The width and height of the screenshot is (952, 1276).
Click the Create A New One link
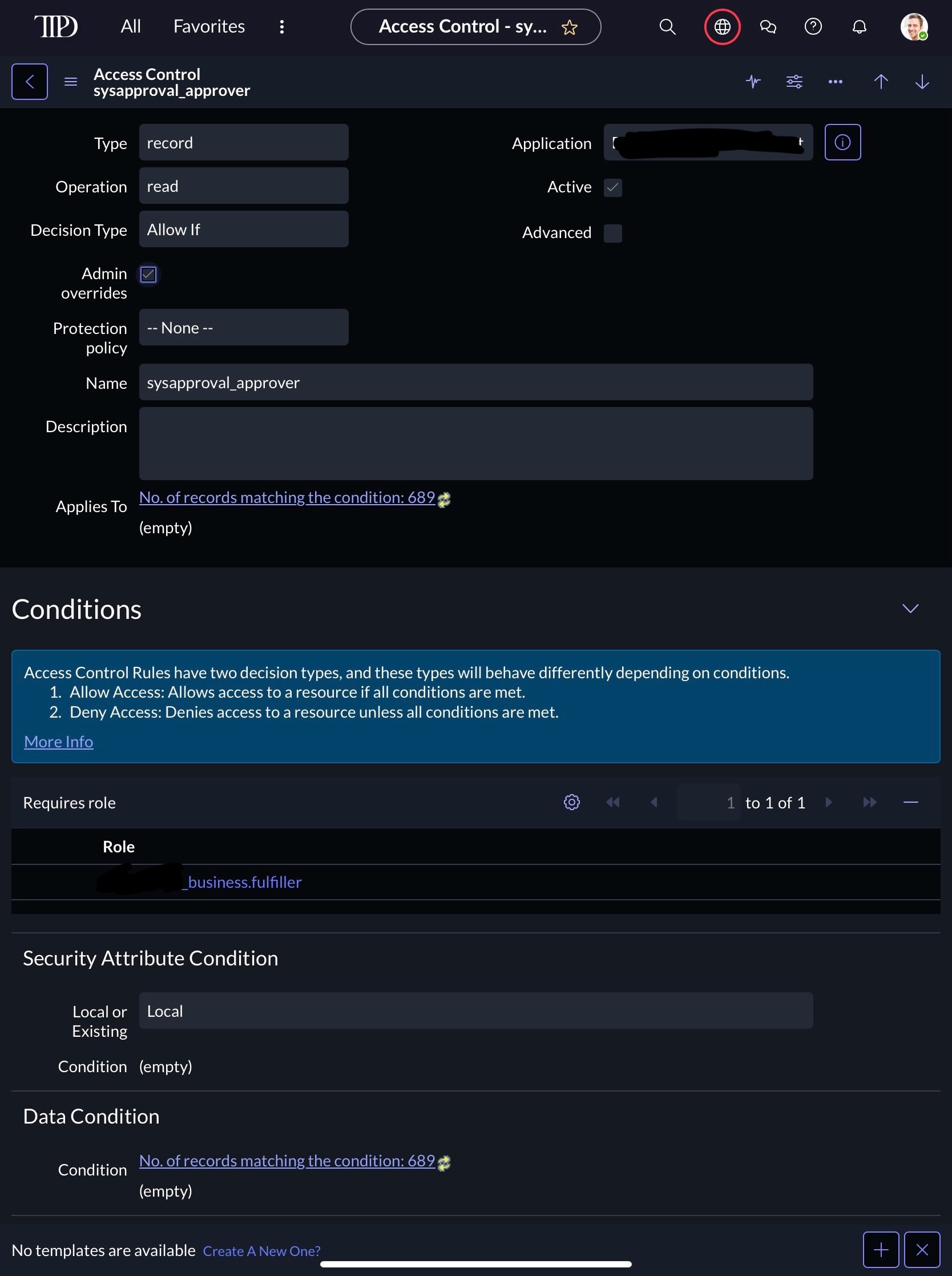click(261, 1251)
